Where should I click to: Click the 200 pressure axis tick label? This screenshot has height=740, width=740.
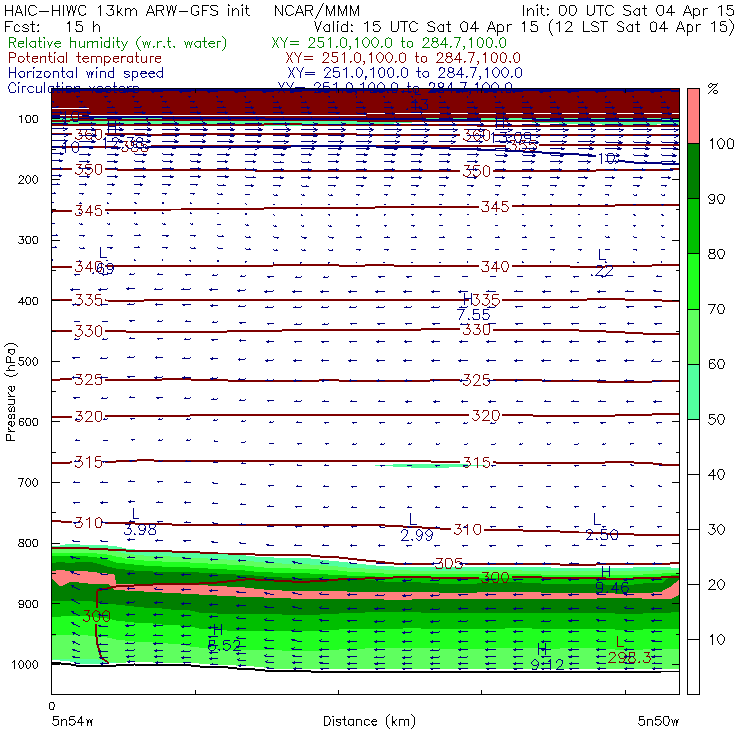(x=28, y=179)
